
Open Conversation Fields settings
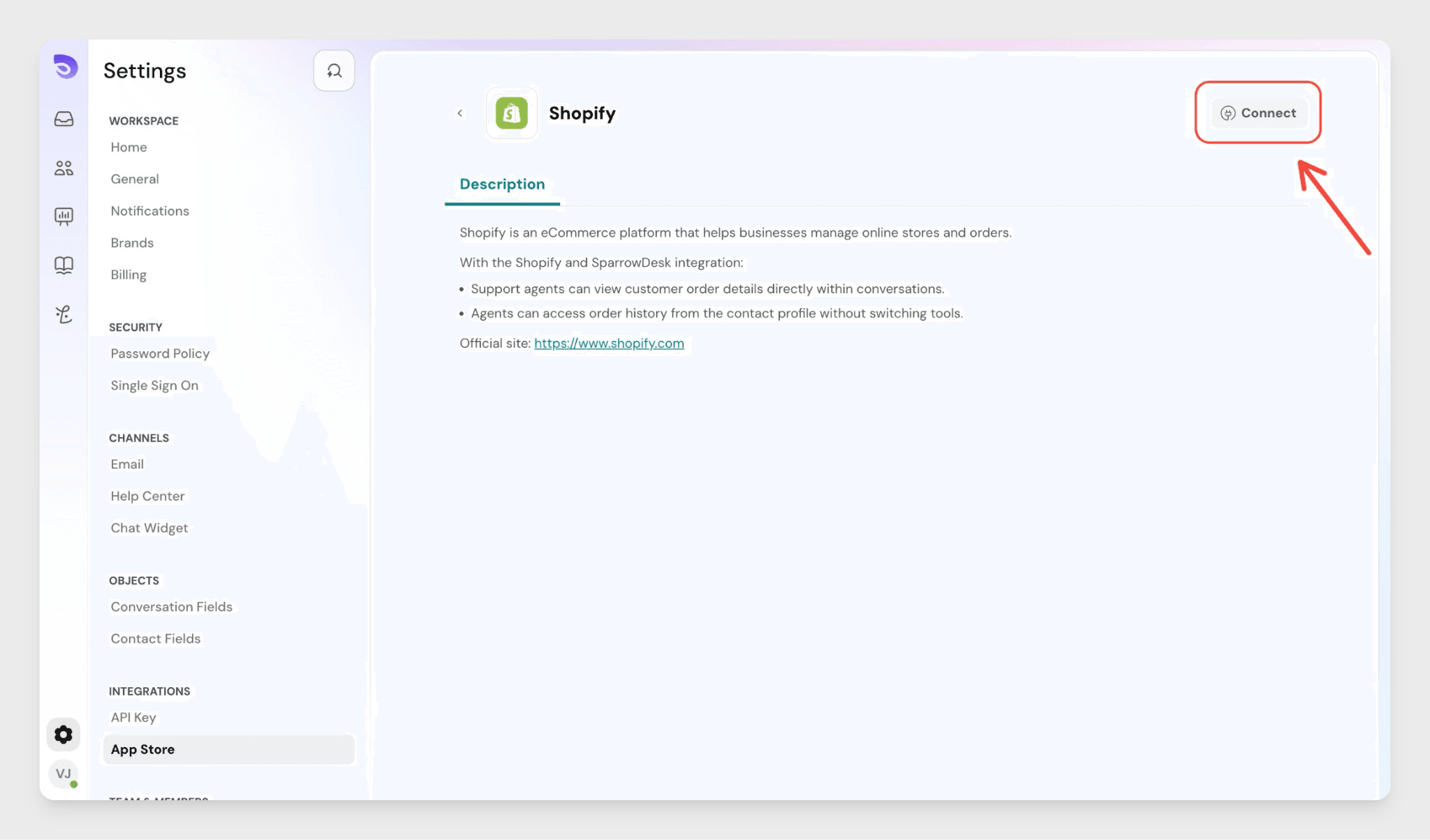[x=172, y=607]
